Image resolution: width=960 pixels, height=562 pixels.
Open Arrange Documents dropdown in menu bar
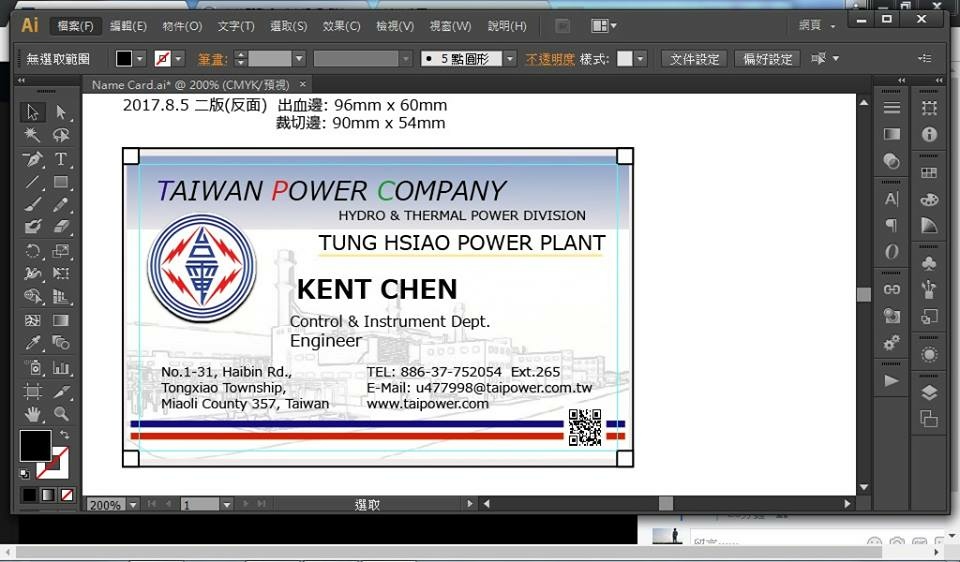(x=603, y=26)
